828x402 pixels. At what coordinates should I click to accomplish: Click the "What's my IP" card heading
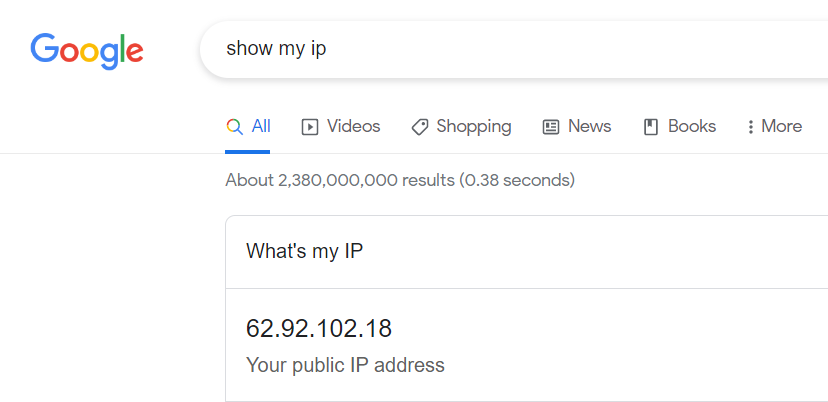pos(305,251)
